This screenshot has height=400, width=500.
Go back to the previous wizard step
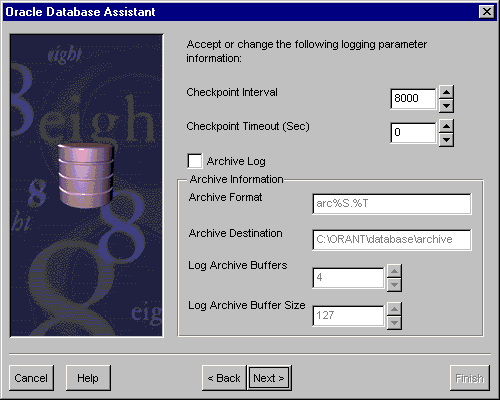coord(224,378)
